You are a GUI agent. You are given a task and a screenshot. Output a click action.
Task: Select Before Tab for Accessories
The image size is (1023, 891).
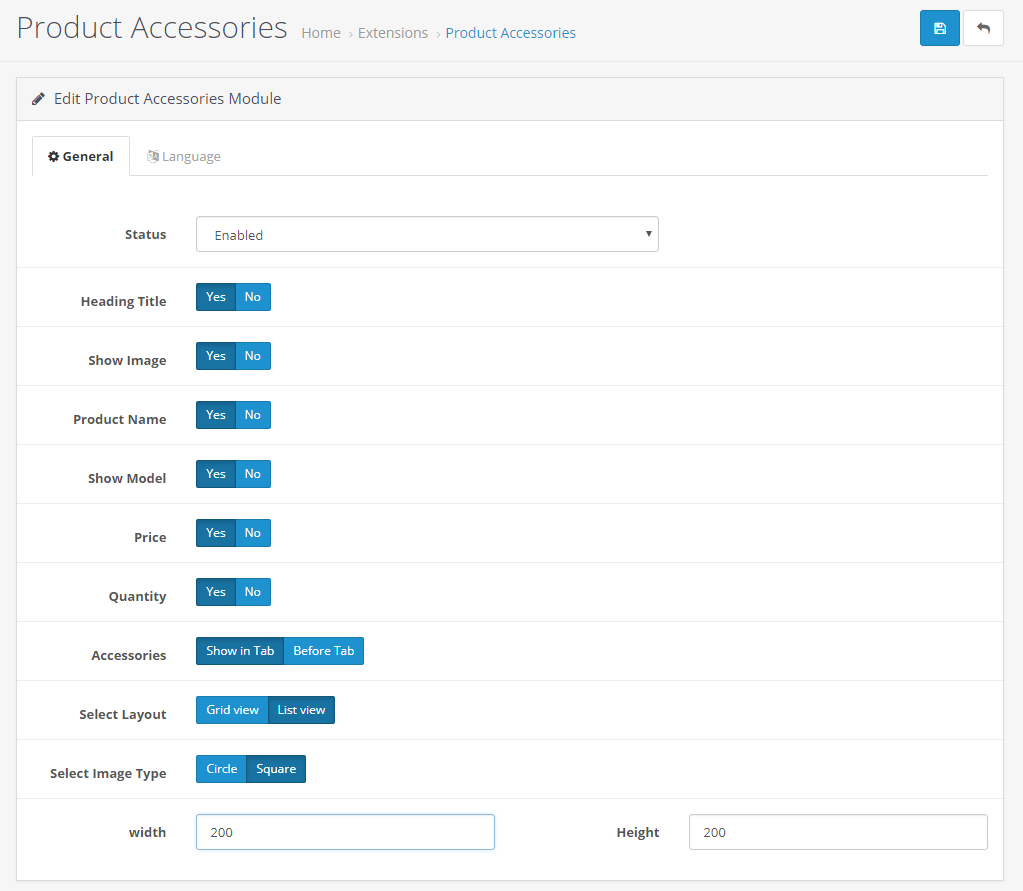[323, 651]
